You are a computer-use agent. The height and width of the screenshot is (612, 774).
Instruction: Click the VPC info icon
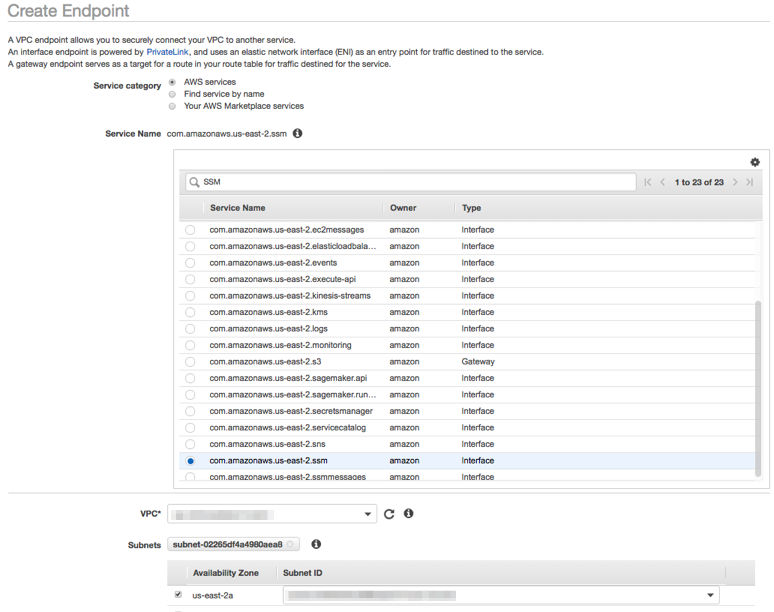pyautogui.click(x=408, y=513)
